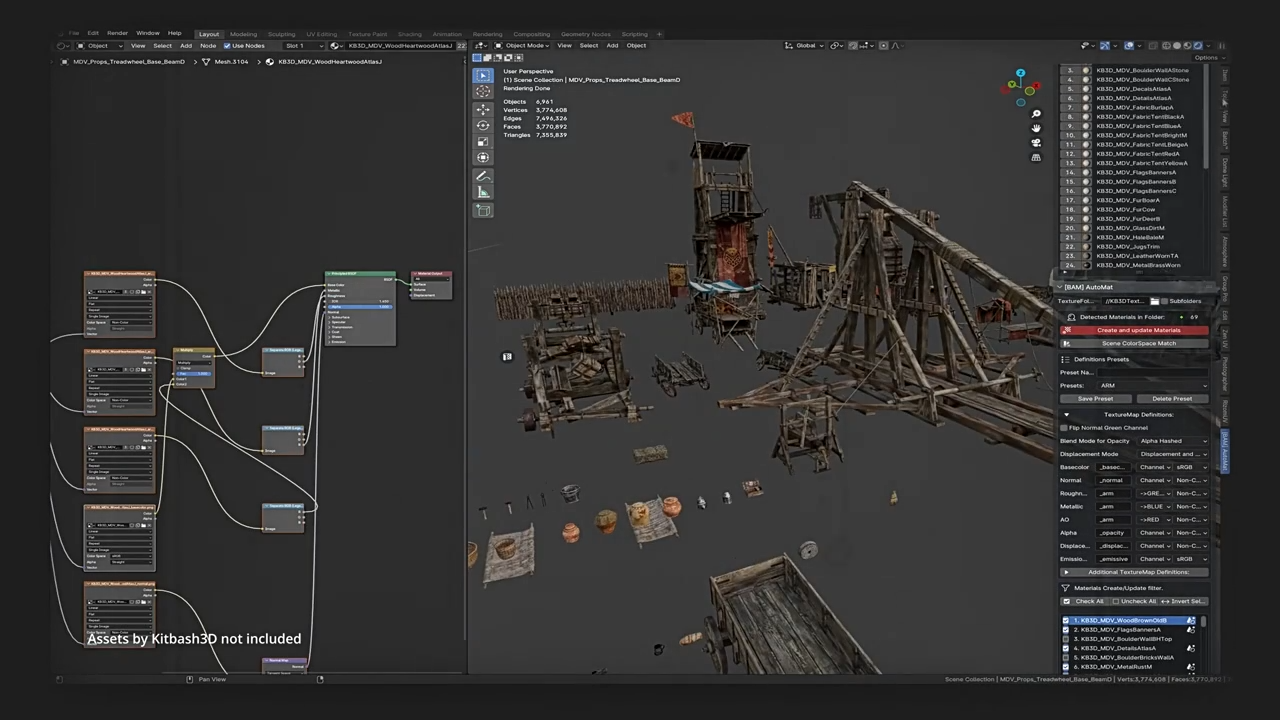Click the Save Preset button
Screen dimensions: 1280x720
1096,399
